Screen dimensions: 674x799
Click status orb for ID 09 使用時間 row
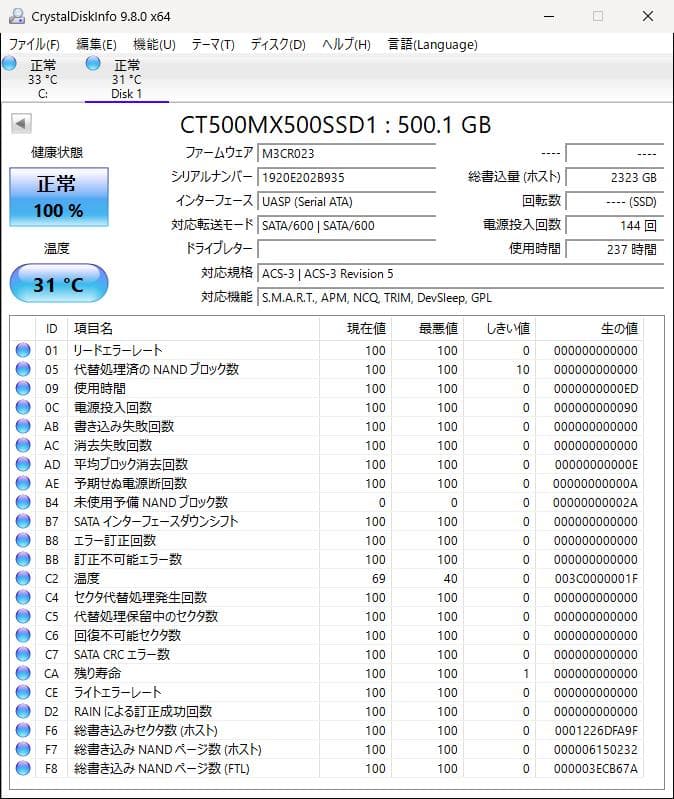[23, 388]
